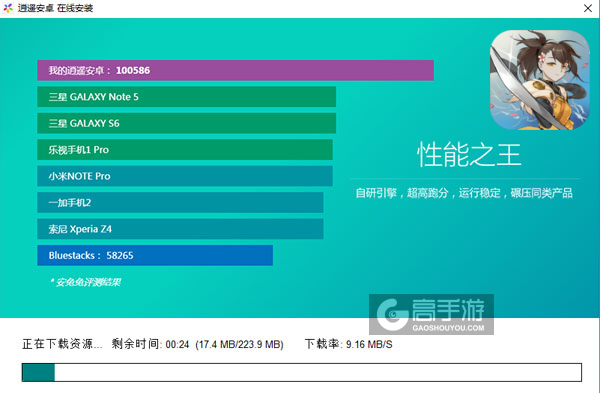Select the Bluestacks: 58265 bar
This screenshot has height=393, width=600.
[155, 255]
